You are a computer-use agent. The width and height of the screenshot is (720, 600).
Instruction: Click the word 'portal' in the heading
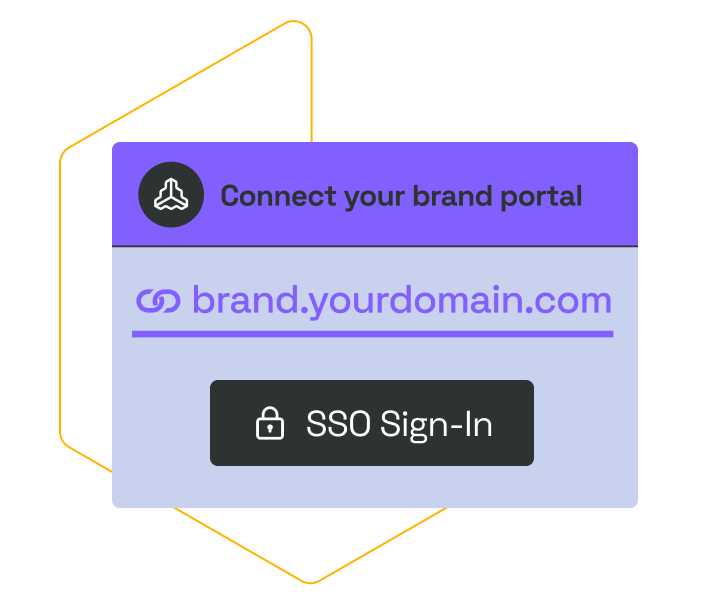coord(541,197)
